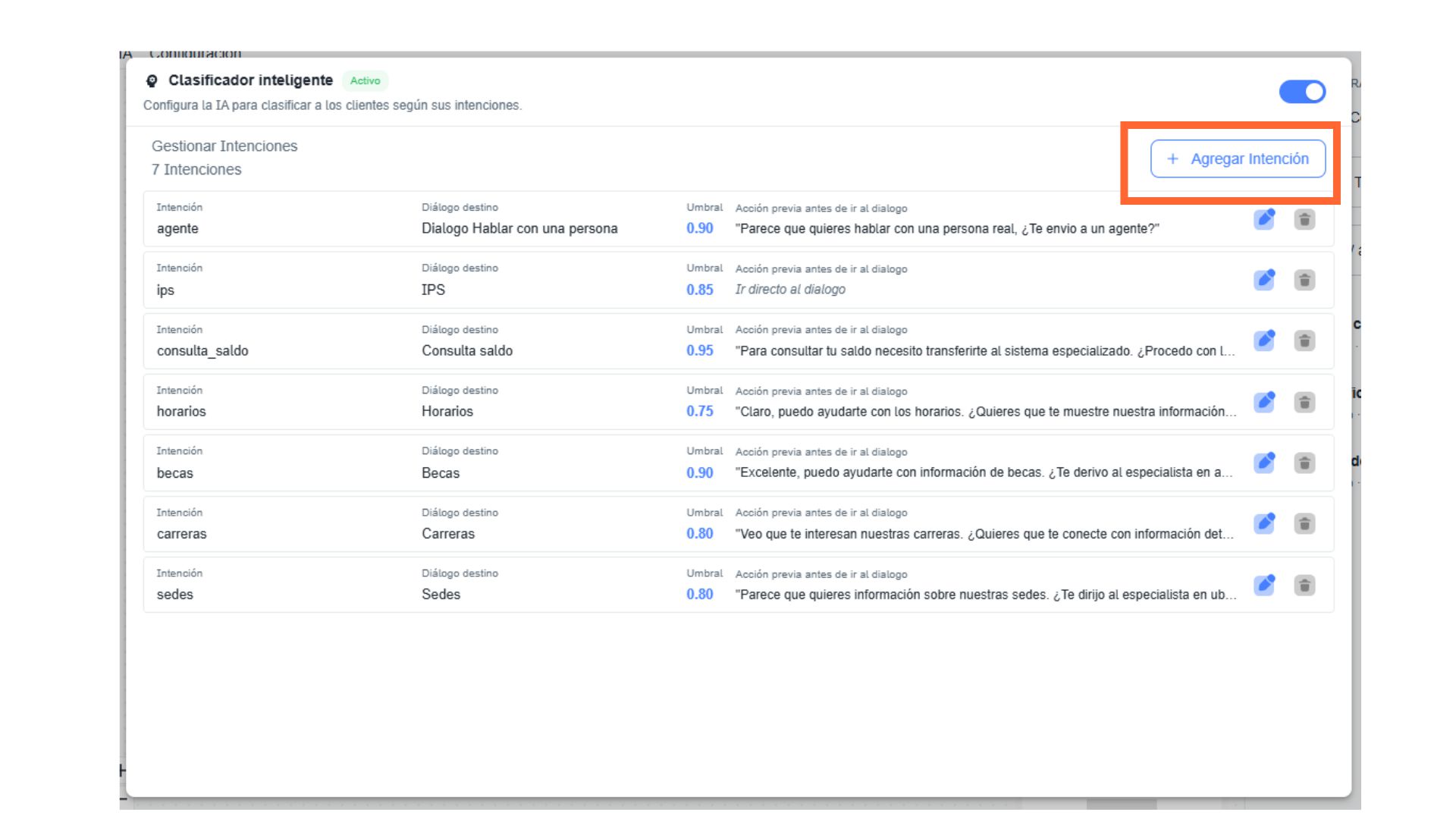
Task: Edit the agente intention
Action: (x=1264, y=219)
